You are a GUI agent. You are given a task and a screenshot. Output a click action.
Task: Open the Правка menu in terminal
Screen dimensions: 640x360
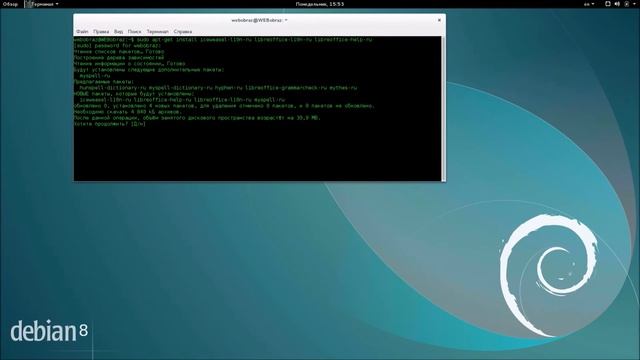(101, 31)
